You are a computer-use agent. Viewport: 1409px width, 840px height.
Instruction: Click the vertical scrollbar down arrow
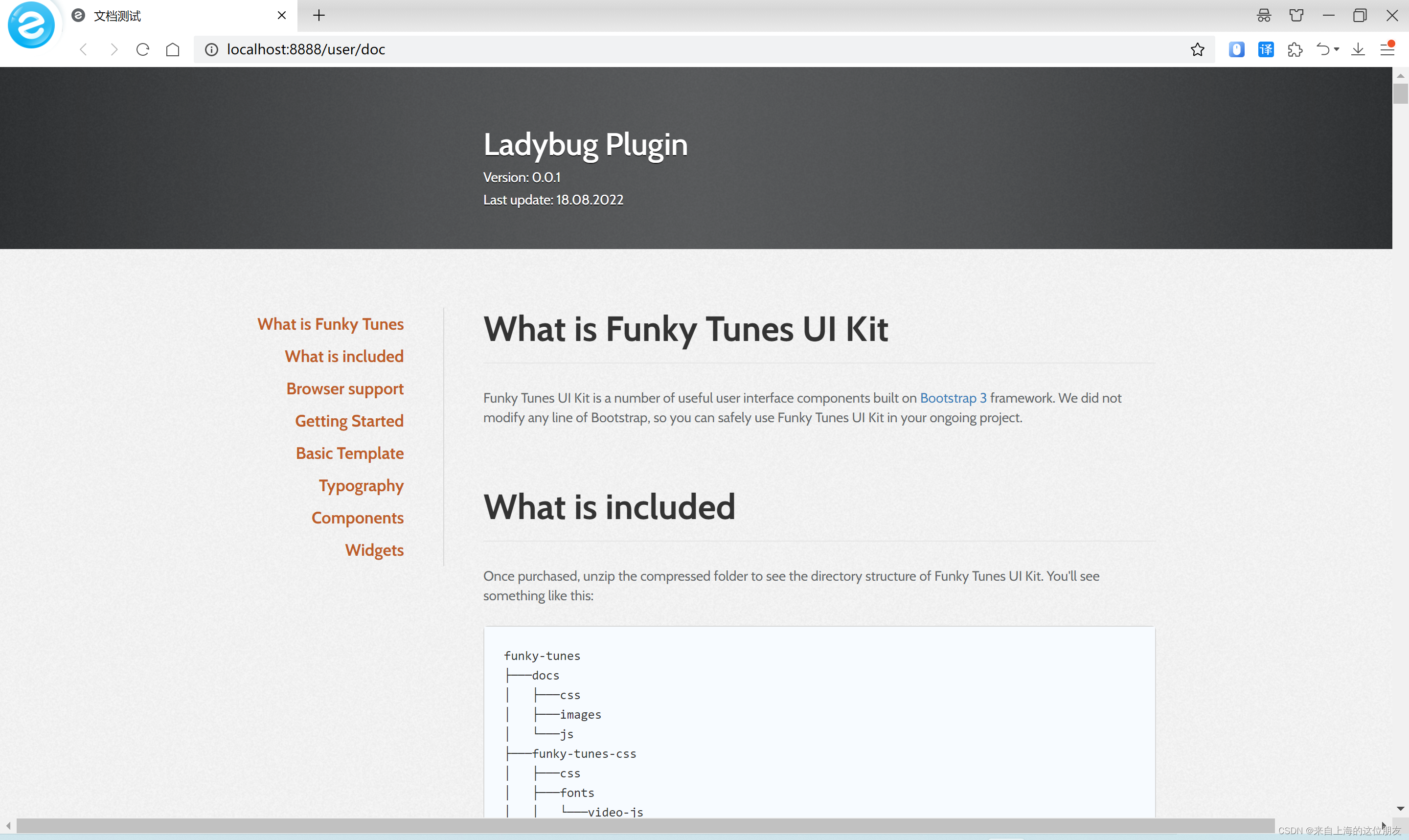click(1400, 809)
